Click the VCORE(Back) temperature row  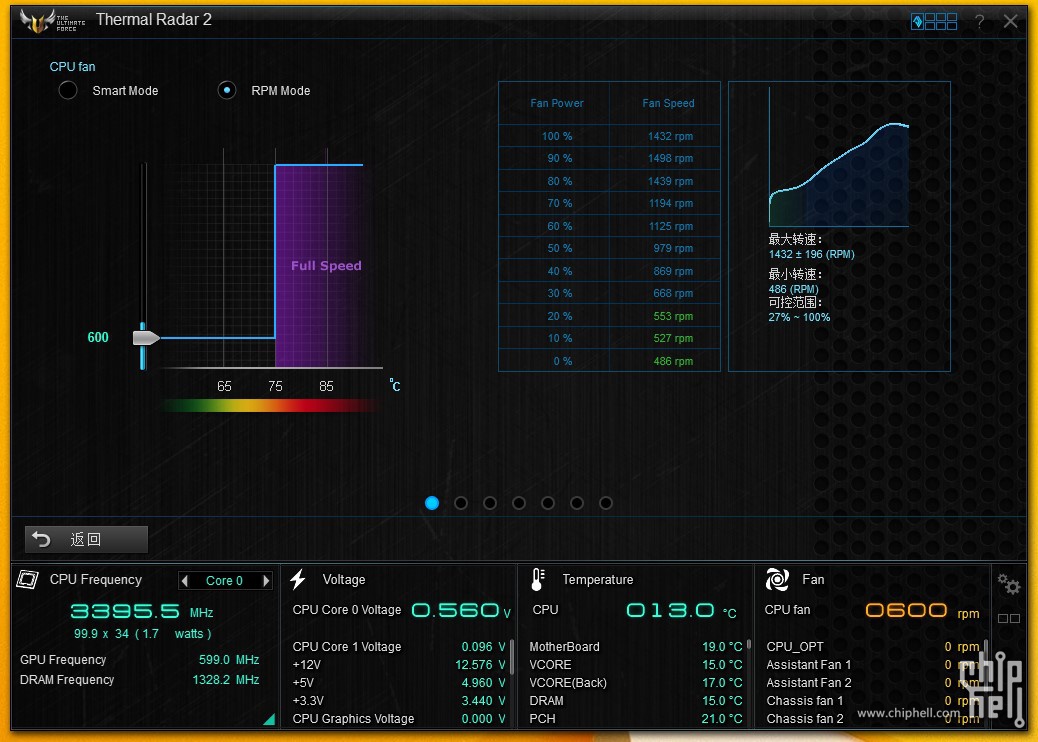coord(636,682)
